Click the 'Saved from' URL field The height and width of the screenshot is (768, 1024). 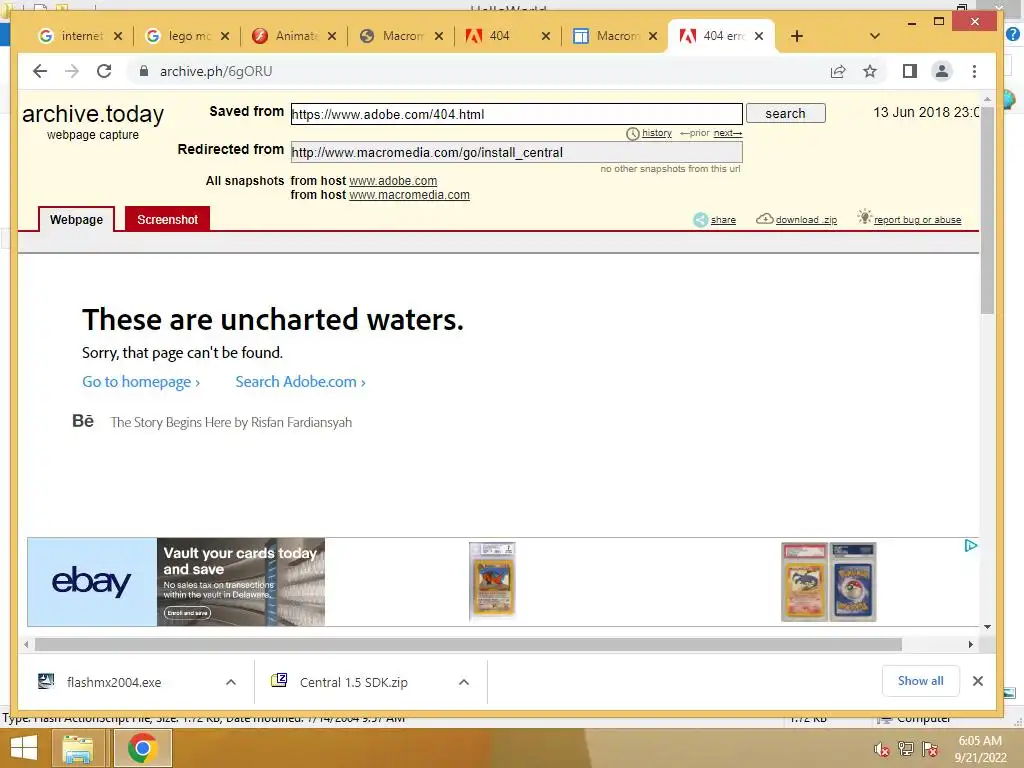(517, 114)
